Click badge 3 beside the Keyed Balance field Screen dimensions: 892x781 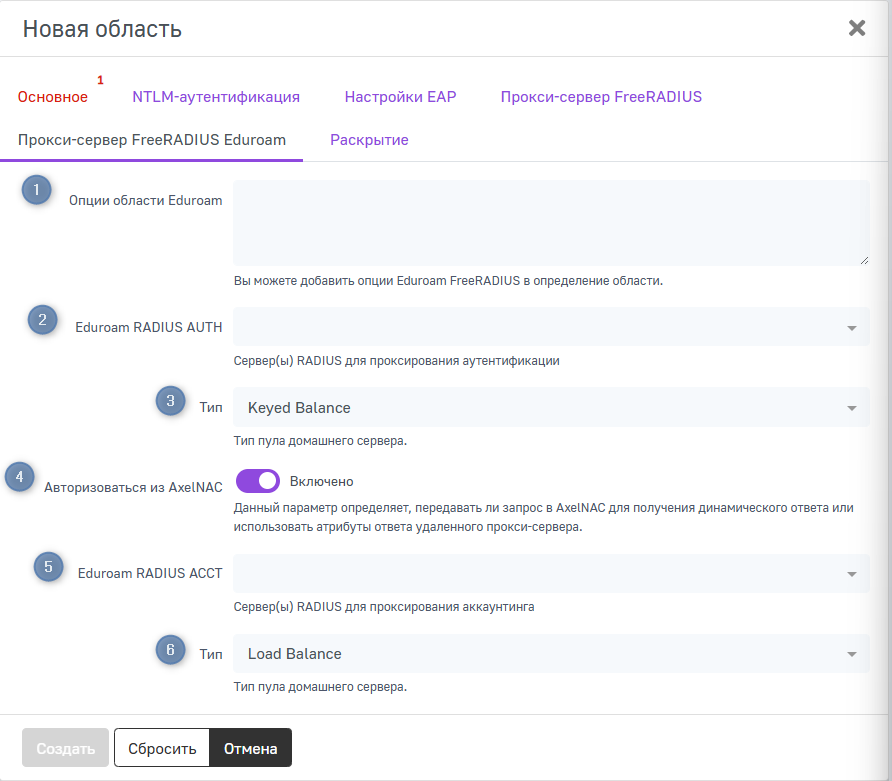170,401
